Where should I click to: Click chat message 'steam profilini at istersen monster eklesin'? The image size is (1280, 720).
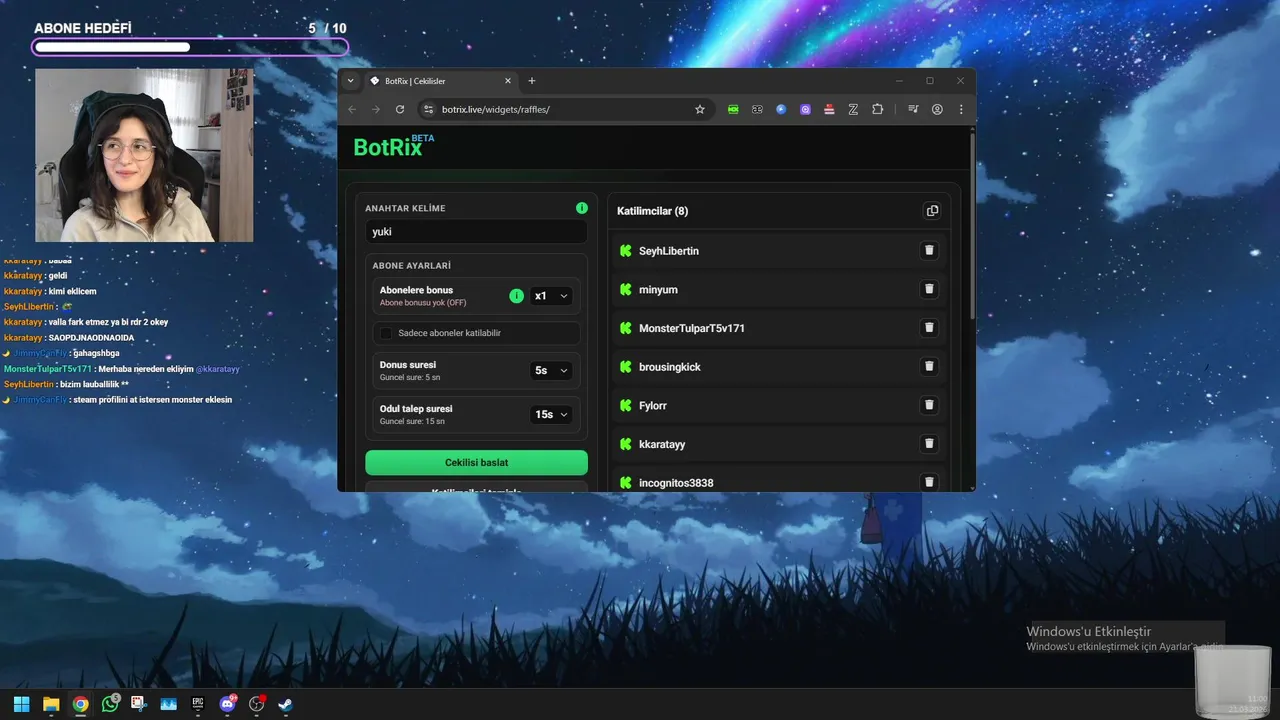(151, 400)
